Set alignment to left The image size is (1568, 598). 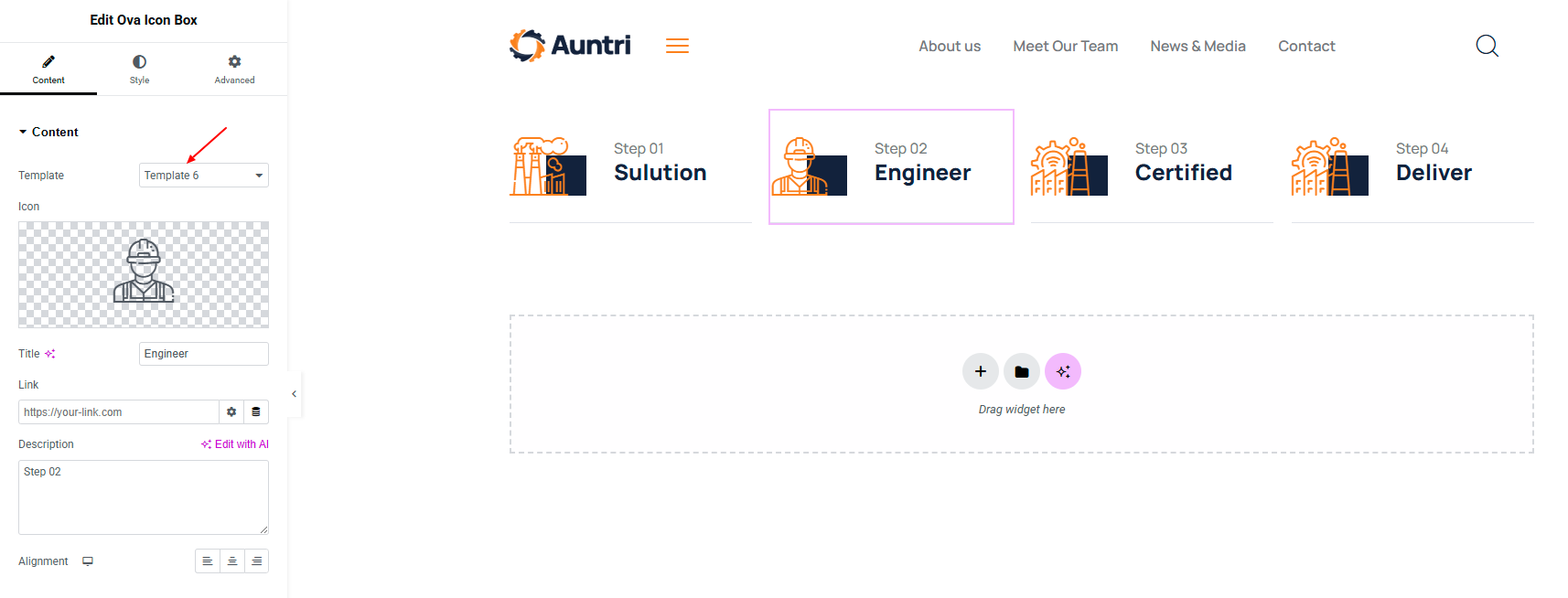click(208, 561)
